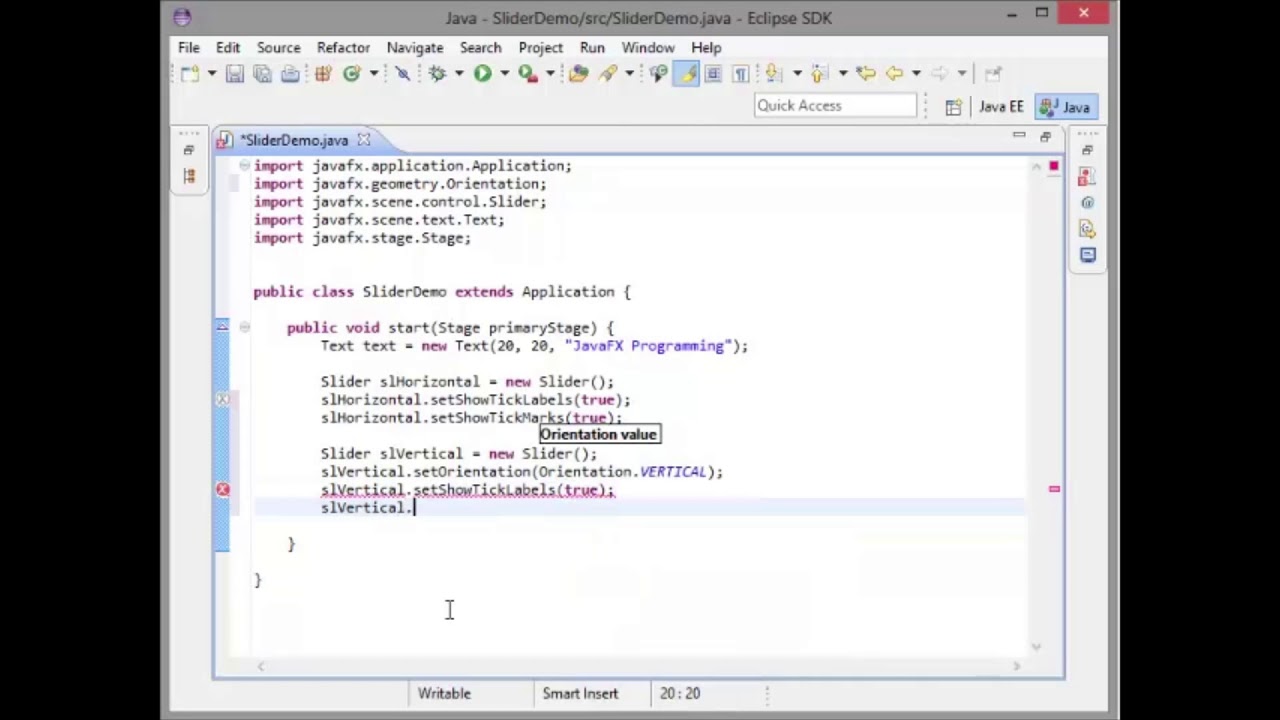Click the Open Type icon

(578, 73)
